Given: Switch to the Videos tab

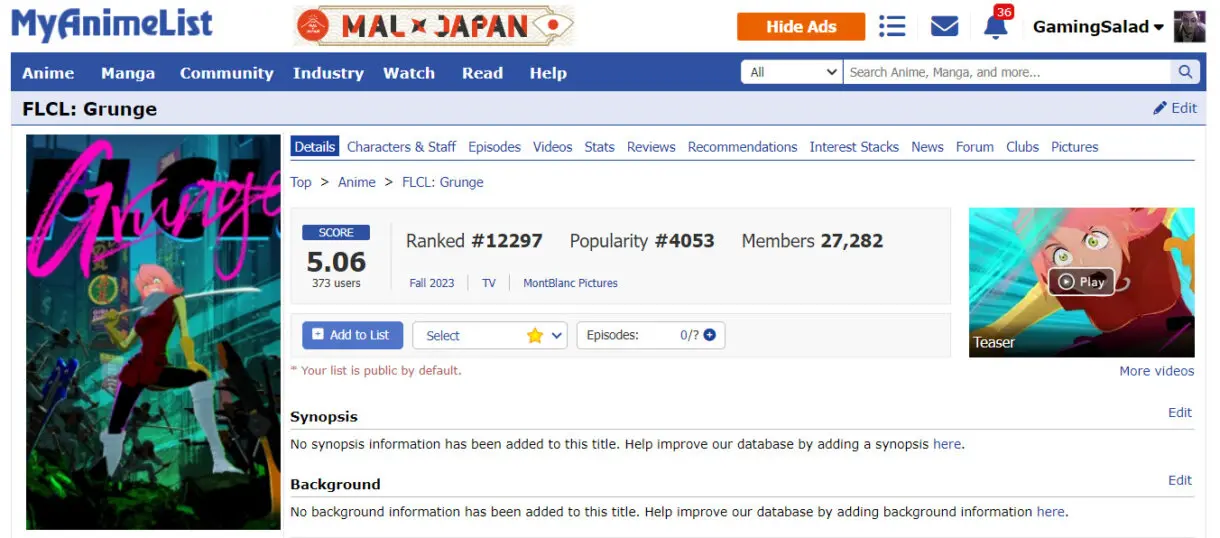Looking at the screenshot, I should pyautogui.click(x=552, y=147).
